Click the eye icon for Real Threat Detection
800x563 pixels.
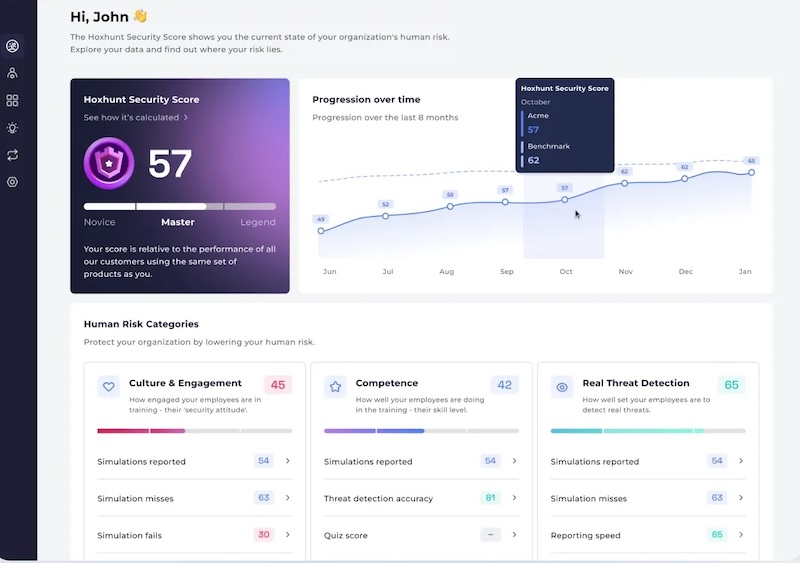pyautogui.click(x=562, y=386)
